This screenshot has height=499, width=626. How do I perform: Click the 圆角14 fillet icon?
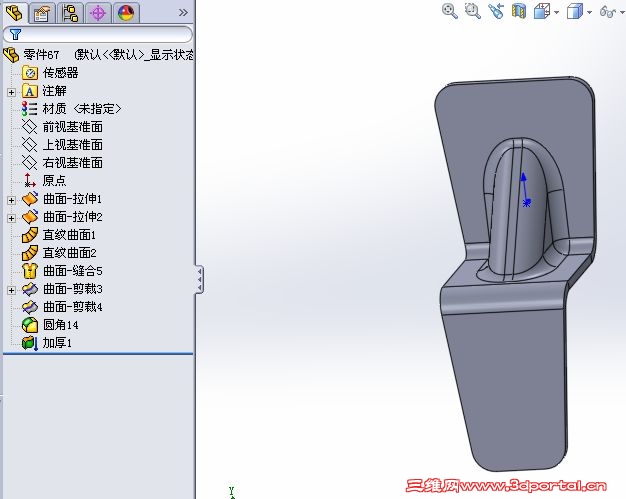click(30, 325)
